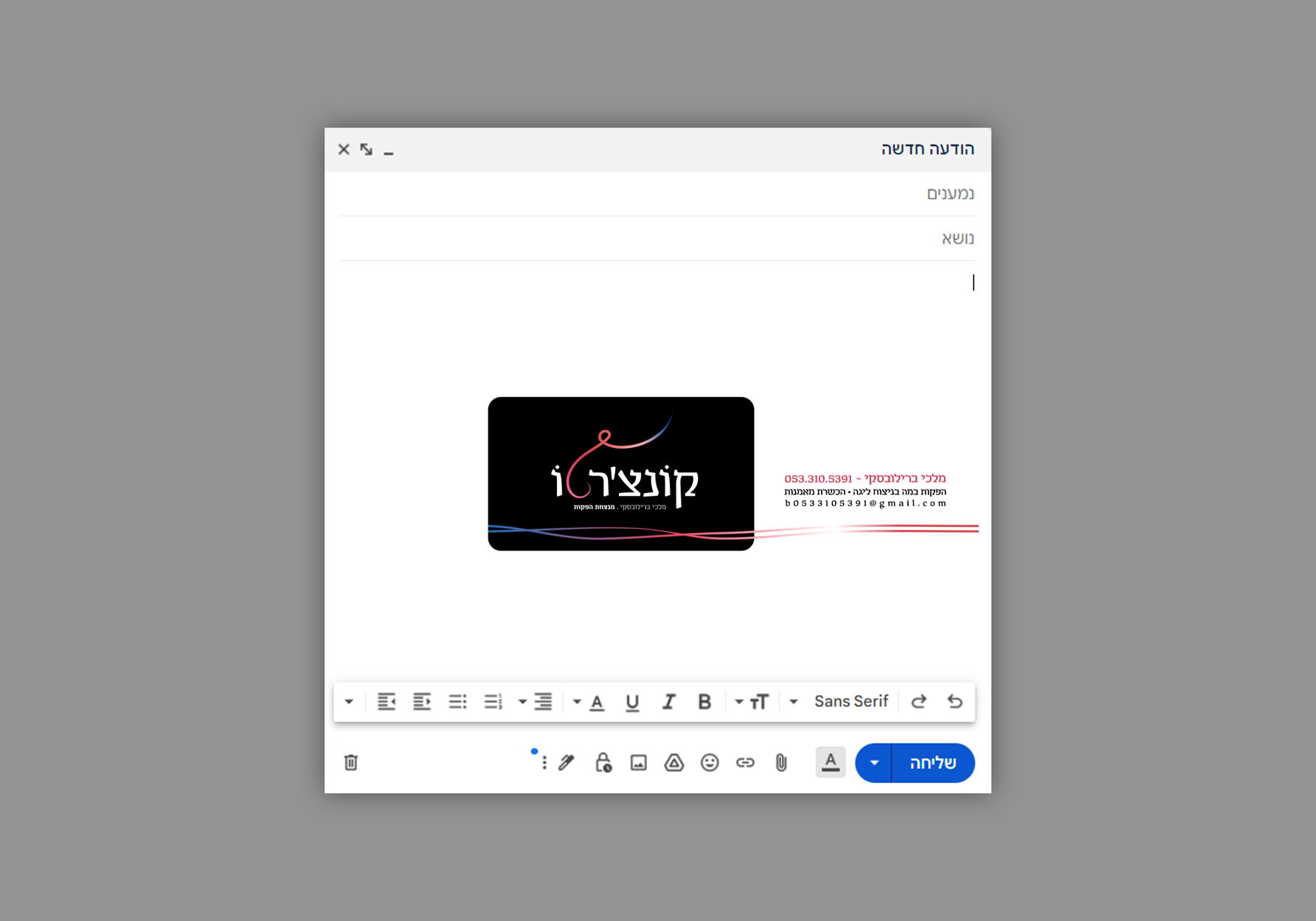The width and height of the screenshot is (1316, 921).
Task: Toggle italic formatting
Action: pyautogui.click(x=668, y=702)
